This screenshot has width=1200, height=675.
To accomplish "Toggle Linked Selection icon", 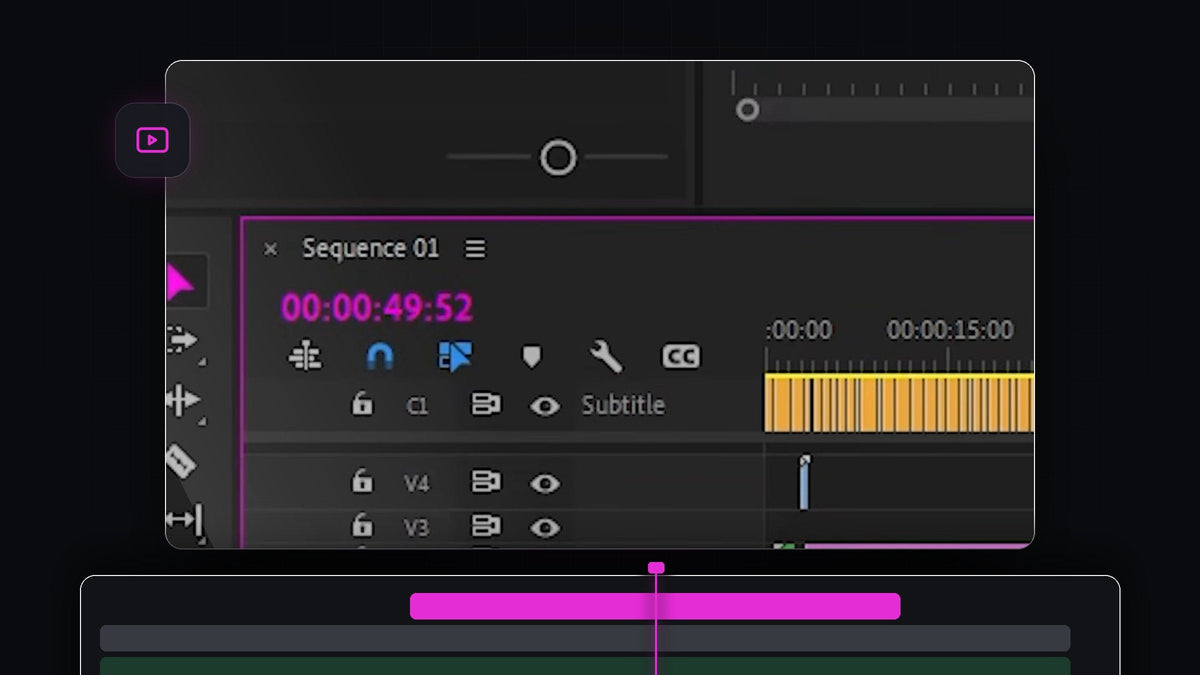I will 455,356.
